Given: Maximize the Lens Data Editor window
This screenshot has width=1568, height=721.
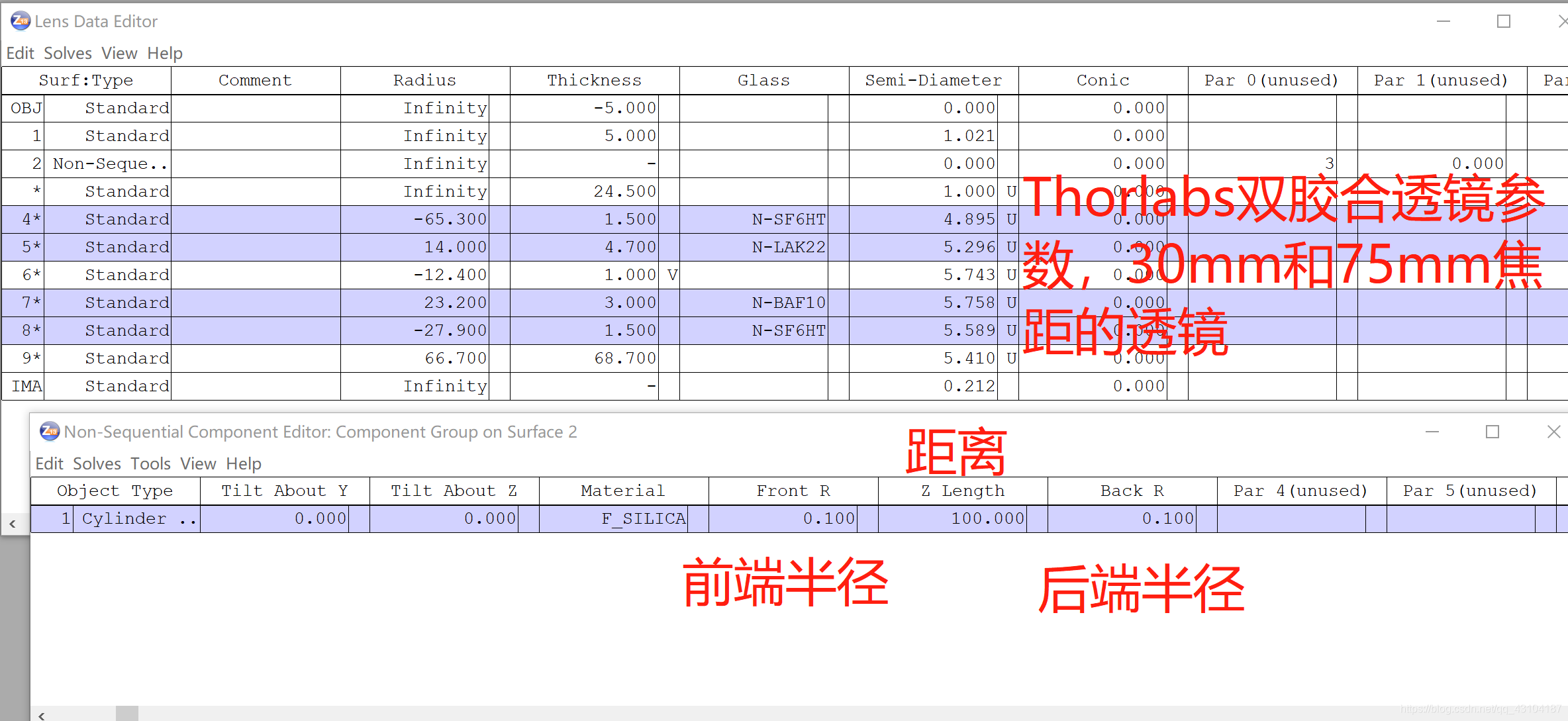Looking at the screenshot, I should pyautogui.click(x=1504, y=21).
